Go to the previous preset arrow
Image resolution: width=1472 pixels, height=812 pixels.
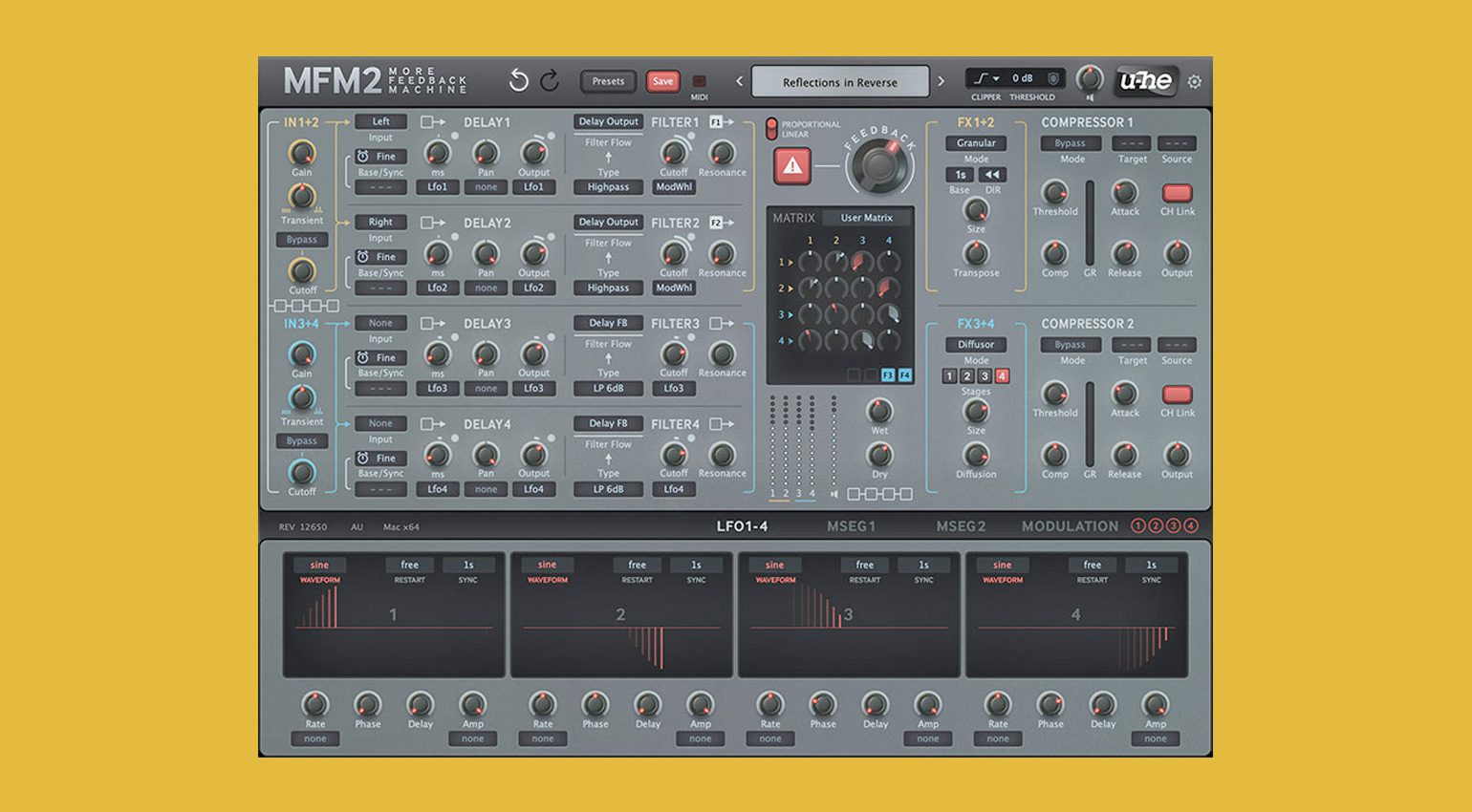[739, 81]
